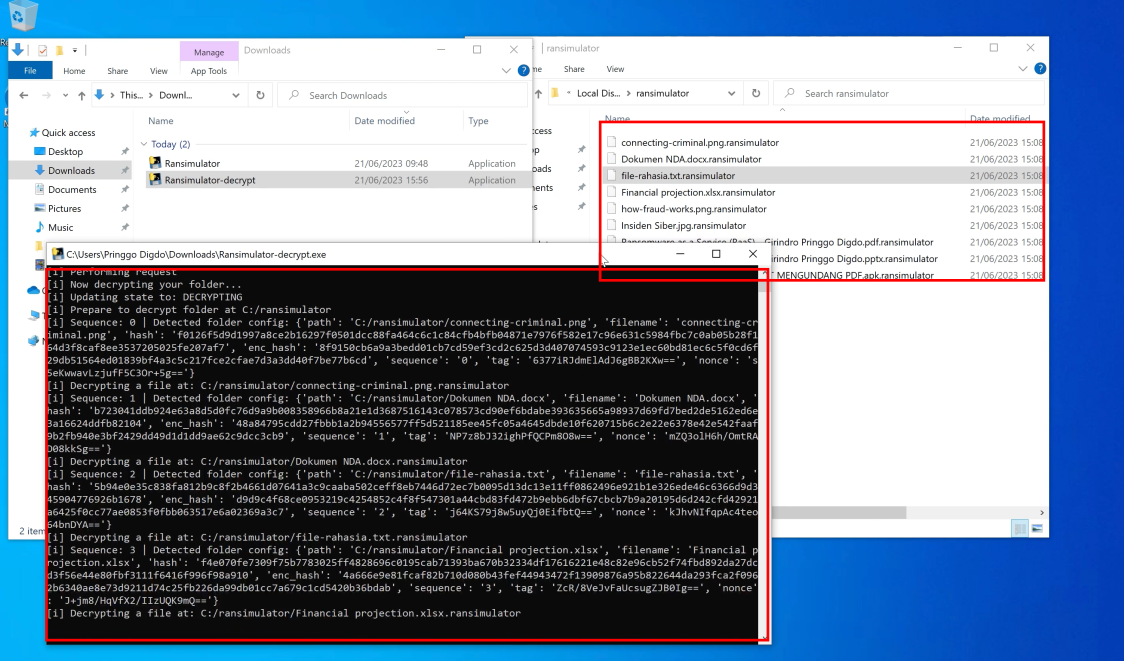Click the Properties quick access toolbar icon
The height and width of the screenshot is (661, 1124).
pyautogui.click(x=42, y=50)
